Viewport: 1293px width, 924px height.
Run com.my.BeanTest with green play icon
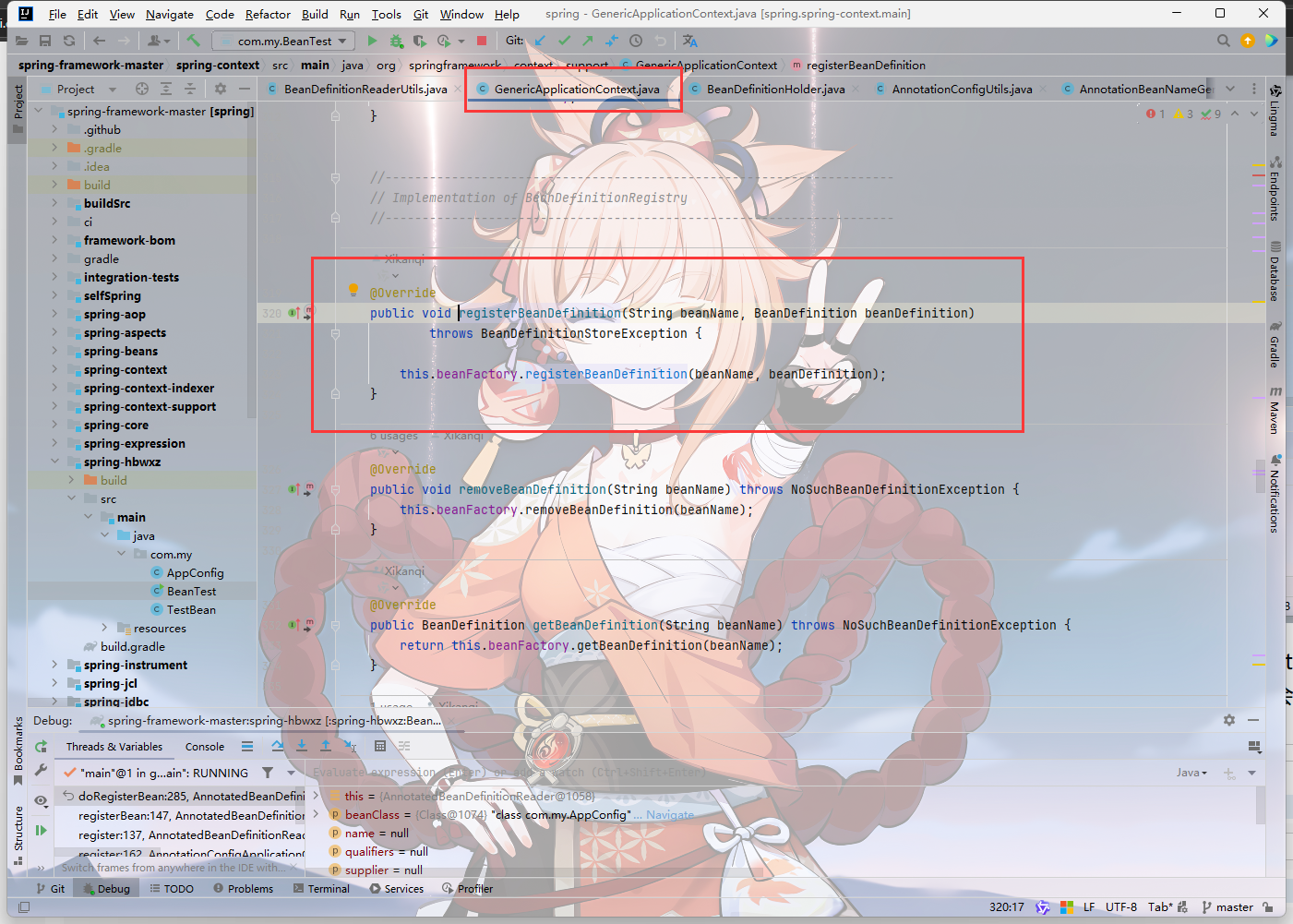(372, 41)
